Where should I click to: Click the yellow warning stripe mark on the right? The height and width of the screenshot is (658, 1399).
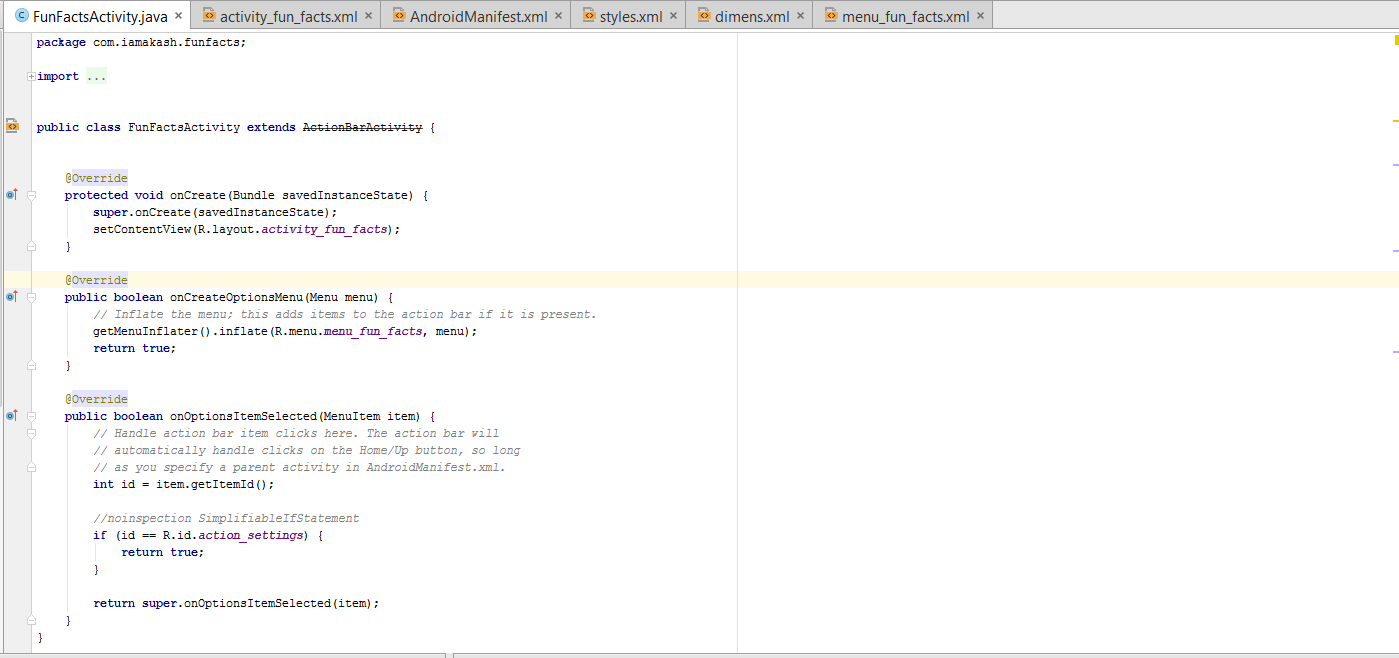(x=1395, y=121)
